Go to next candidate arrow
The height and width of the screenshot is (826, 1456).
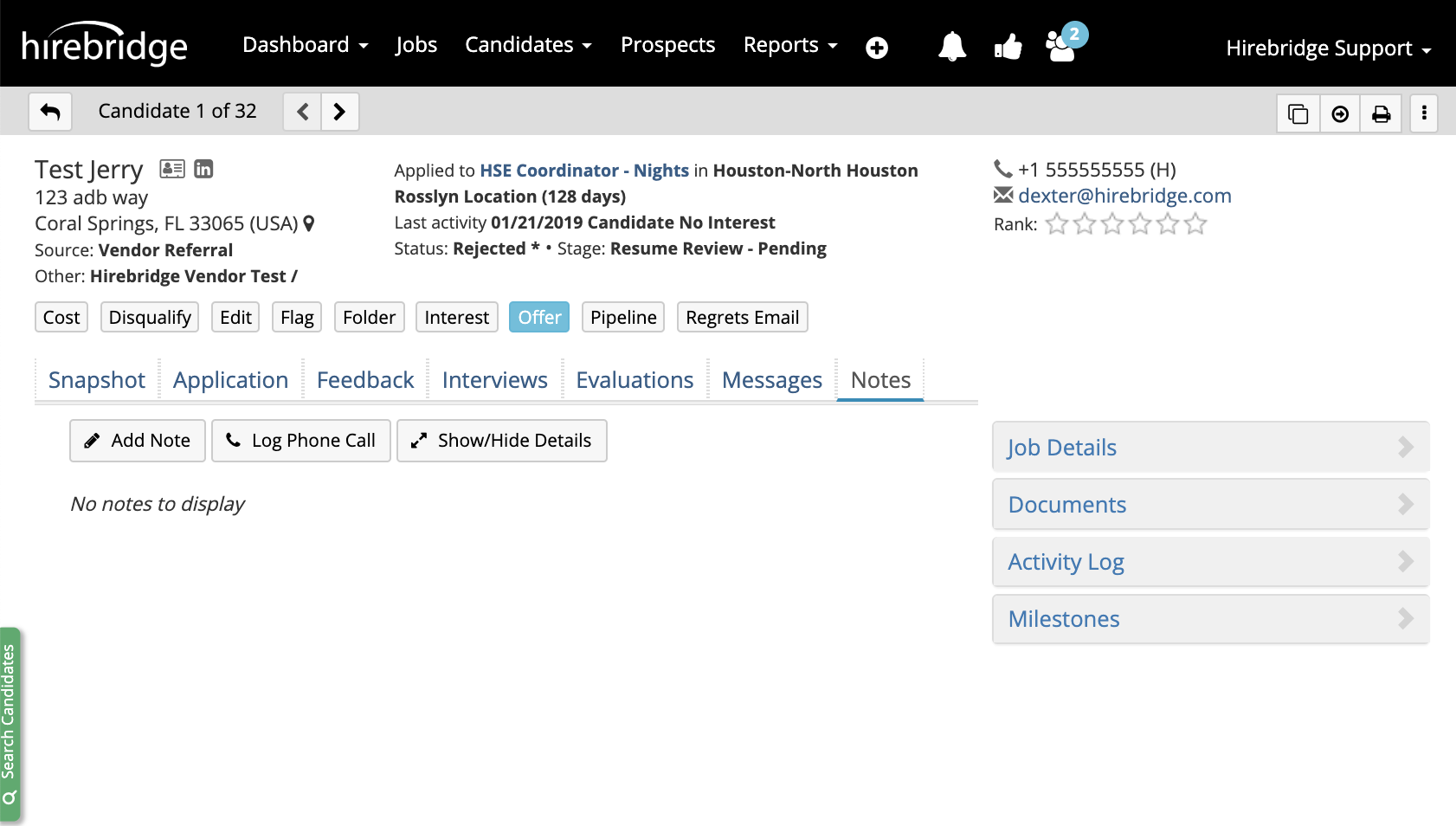pos(339,112)
